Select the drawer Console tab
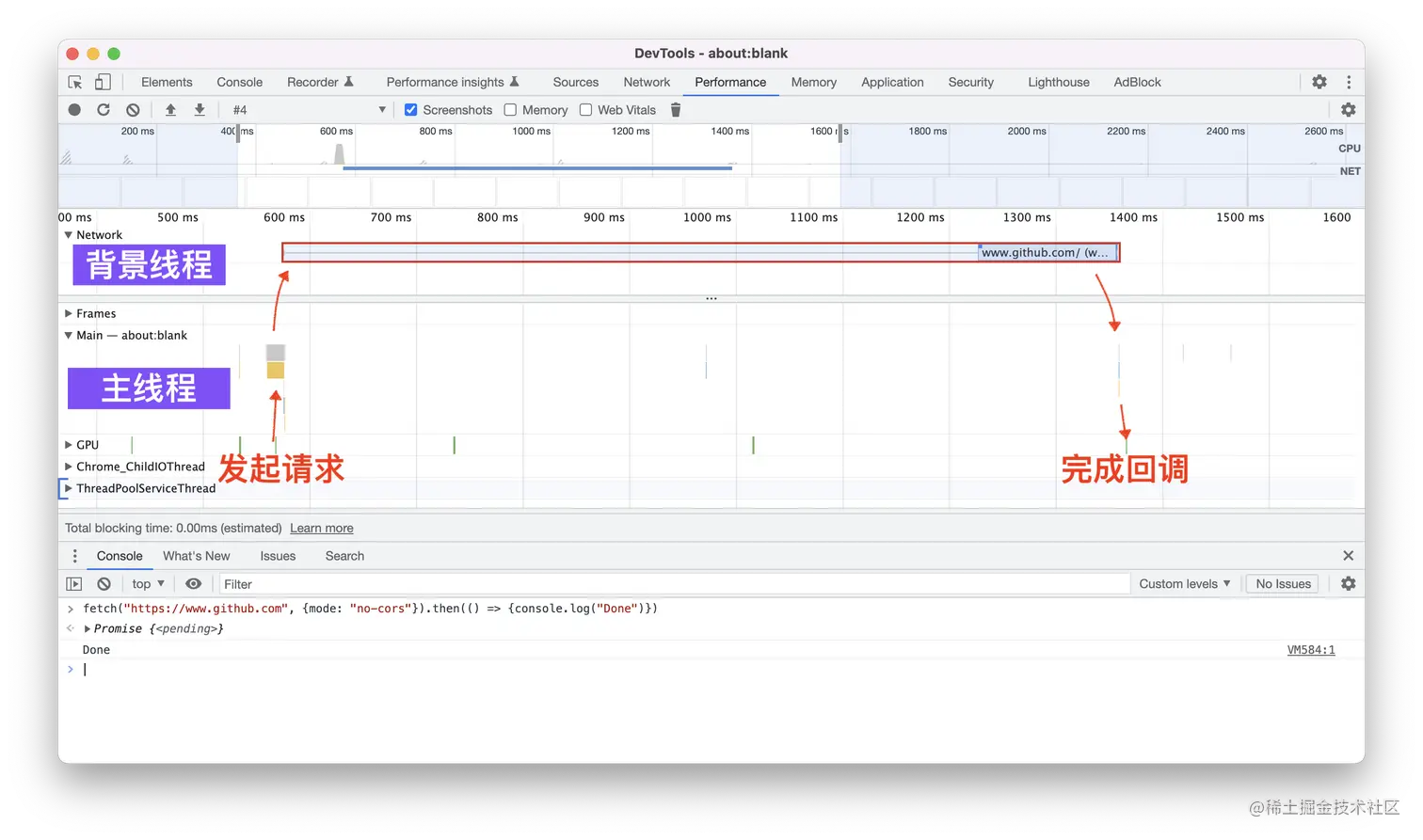1423x840 pixels. point(120,556)
